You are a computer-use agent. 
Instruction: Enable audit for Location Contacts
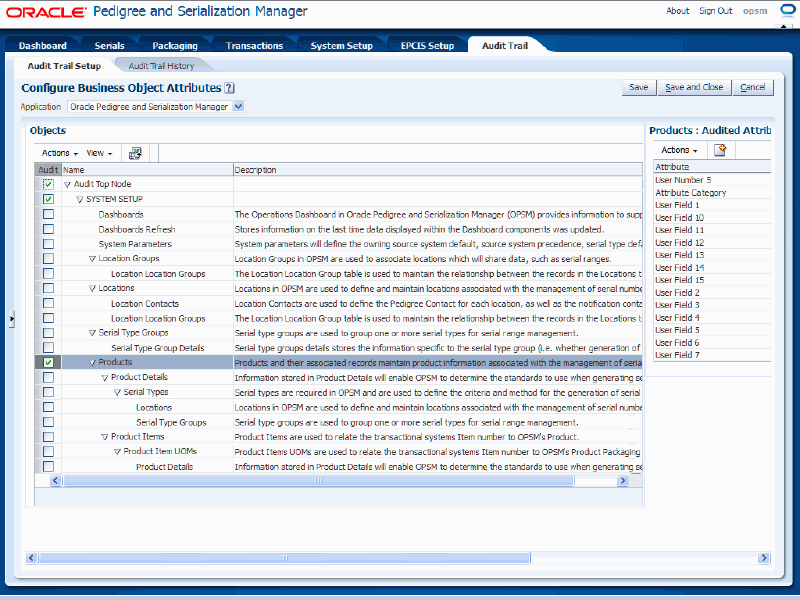tap(48, 303)
